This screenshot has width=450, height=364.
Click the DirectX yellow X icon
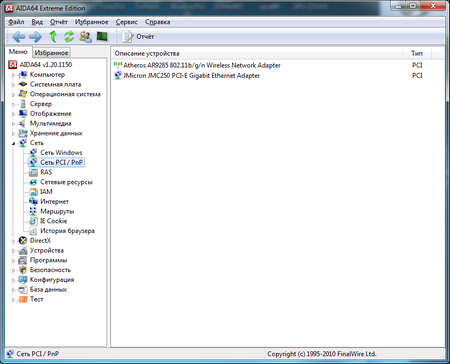click(23, 241)
